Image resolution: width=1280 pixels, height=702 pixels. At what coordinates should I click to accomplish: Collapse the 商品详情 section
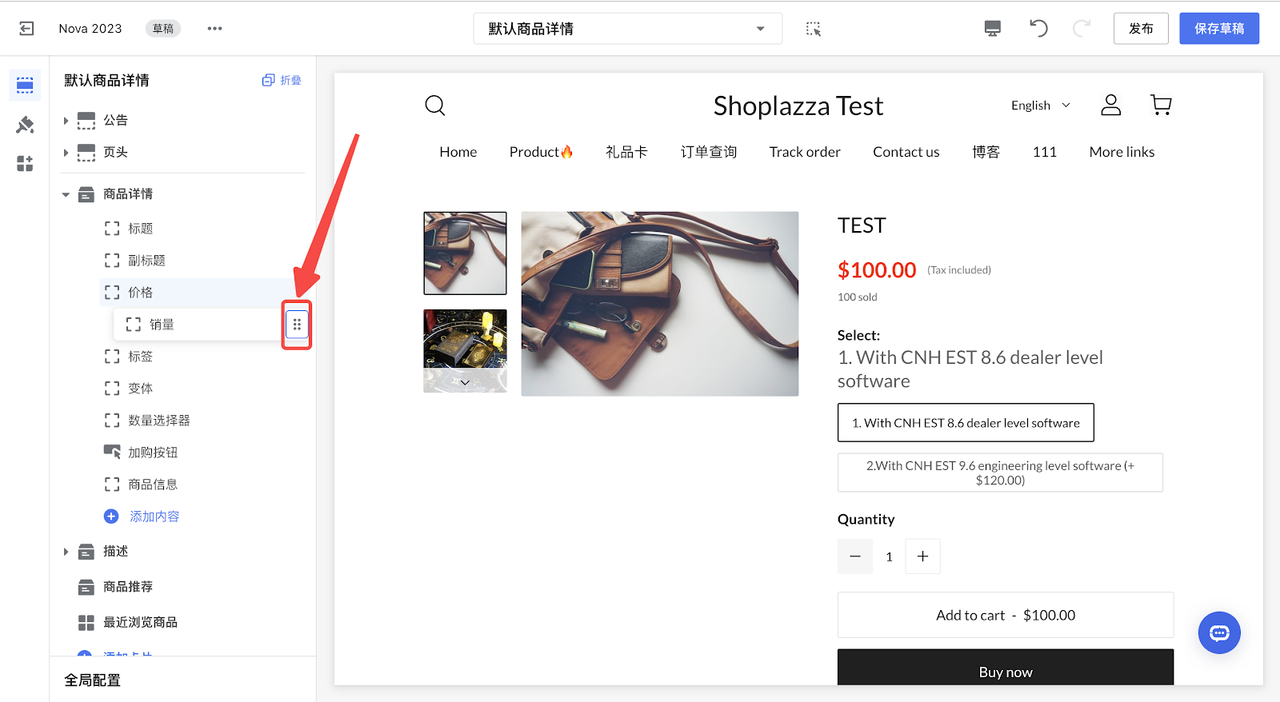click(66, 195)
